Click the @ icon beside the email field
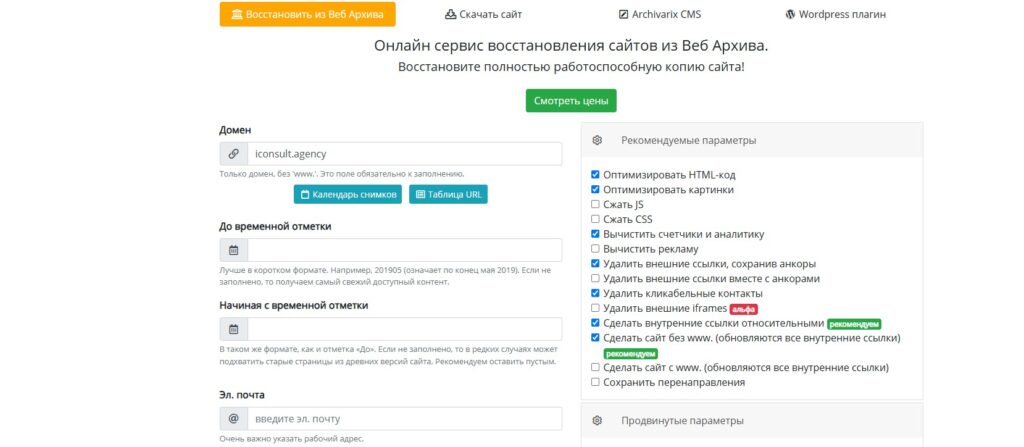This screenshot has width=1024, height=447. coord(234,419)
